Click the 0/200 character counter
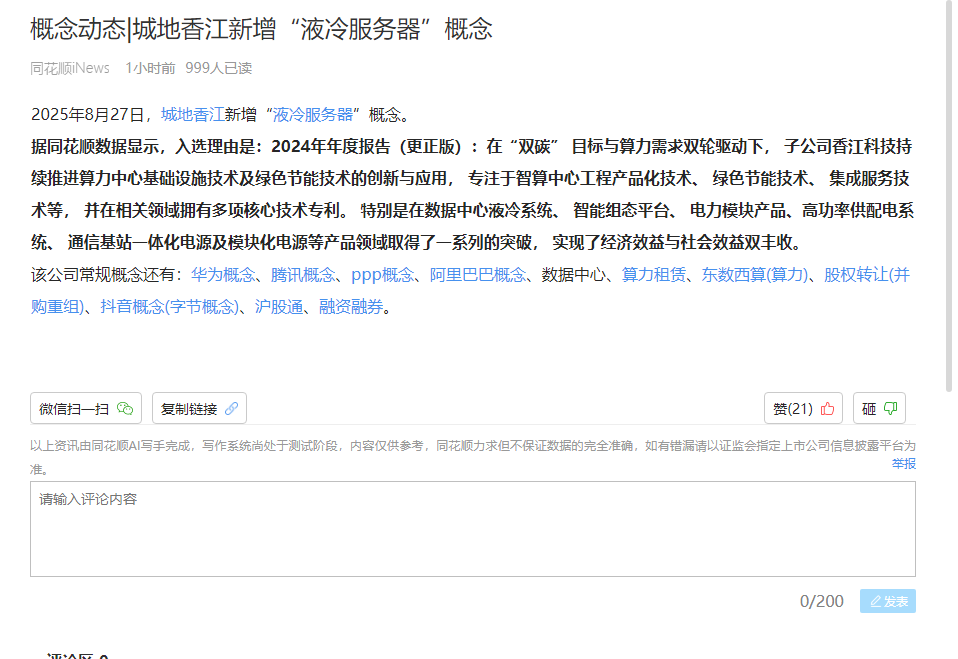 coord(821,601)
